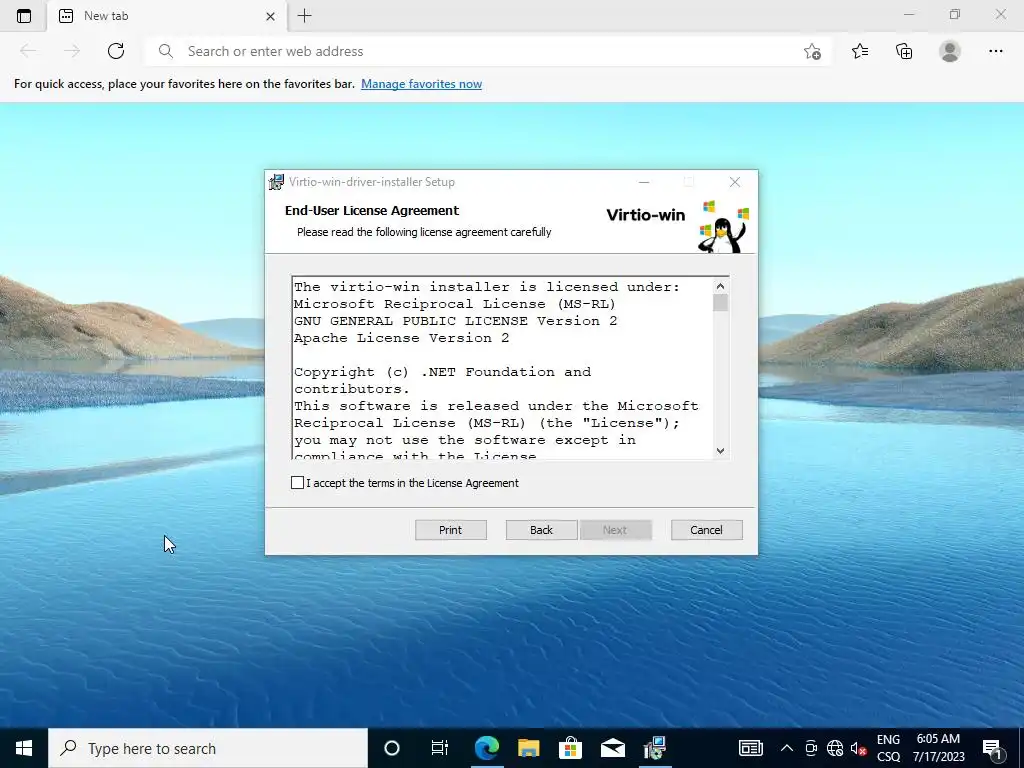Open Cortana from the taskbar
This screenshot has width=1024, height=768.
coord(392,748)
